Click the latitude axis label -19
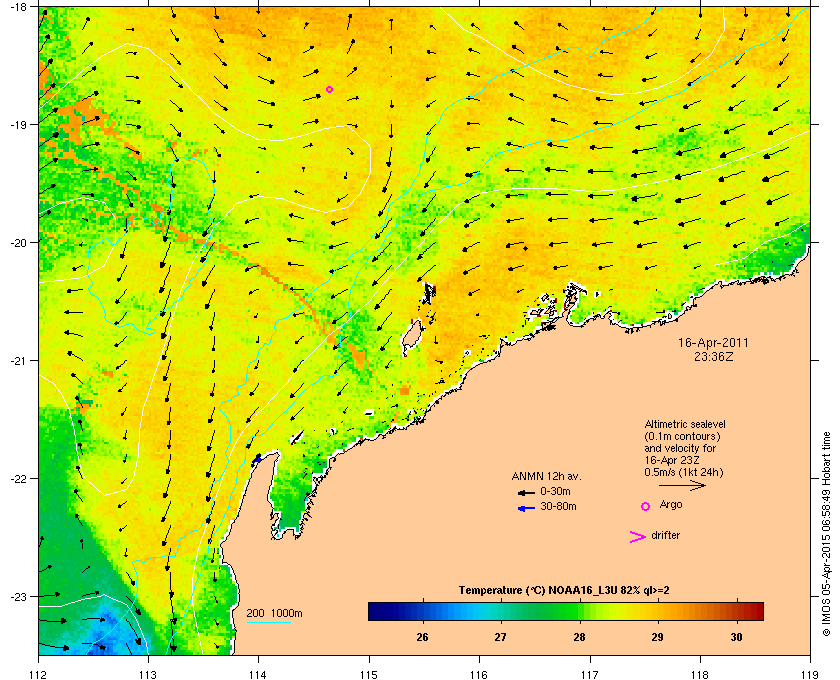 pos(18,125)
